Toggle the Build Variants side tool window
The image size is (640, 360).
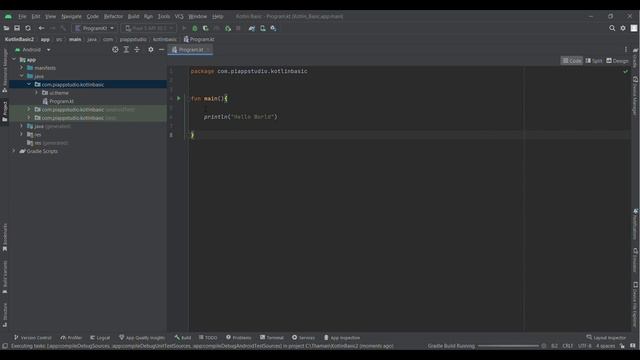[4, 277]
